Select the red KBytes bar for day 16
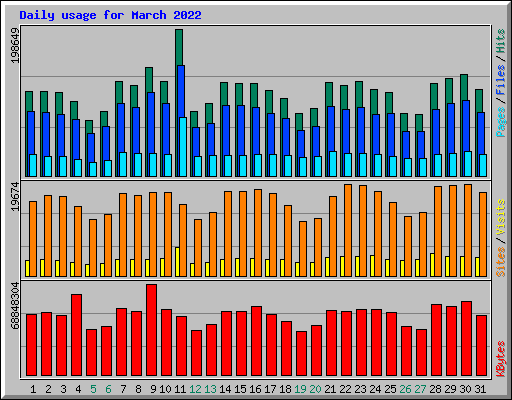The width and height of the screenshot is (512, 400). [x=256, y=341]
